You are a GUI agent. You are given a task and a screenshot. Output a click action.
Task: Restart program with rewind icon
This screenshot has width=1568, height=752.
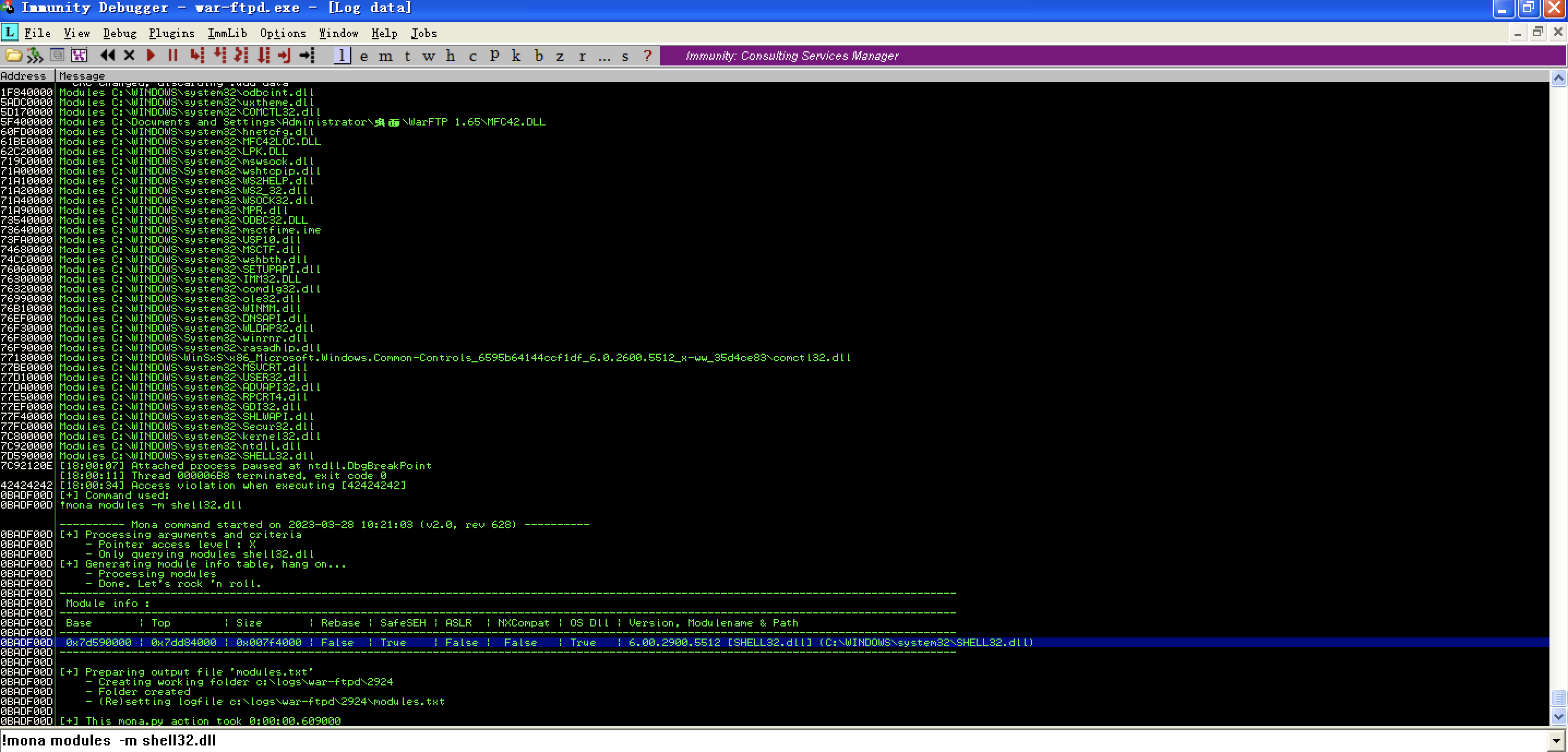107,56
